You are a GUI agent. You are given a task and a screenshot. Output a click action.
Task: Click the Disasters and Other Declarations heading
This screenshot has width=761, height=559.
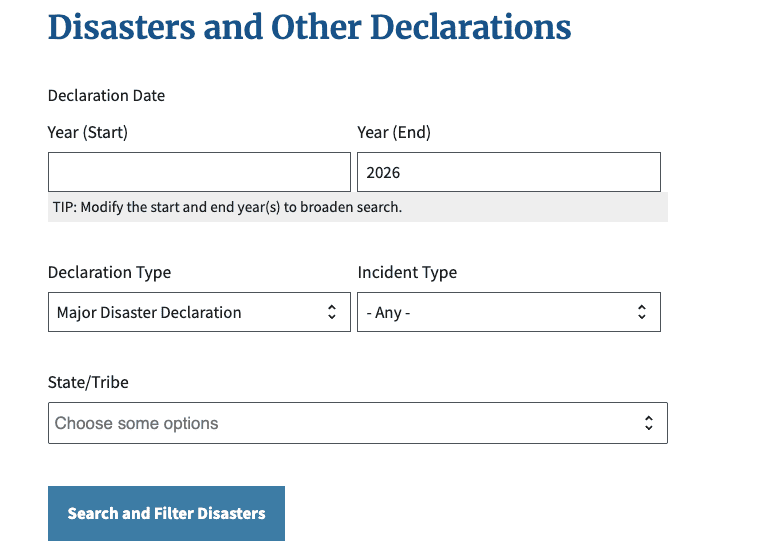[x=309, y=27]
